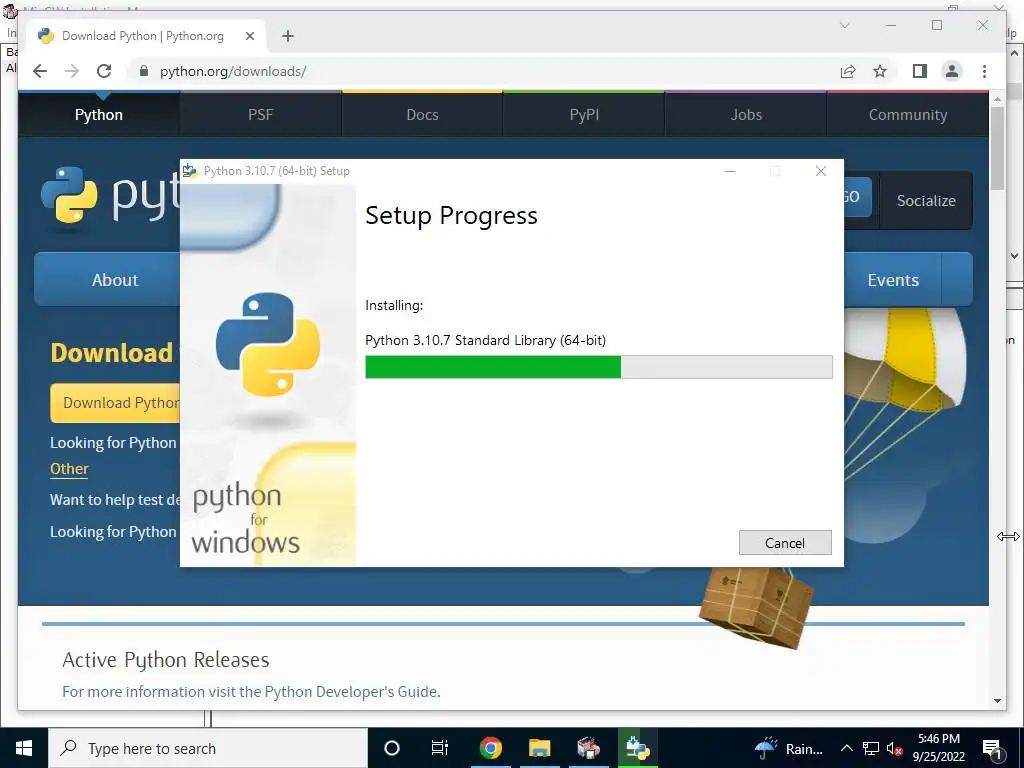
Task: Go back in Chrome browser
Action: pos(40,71)
